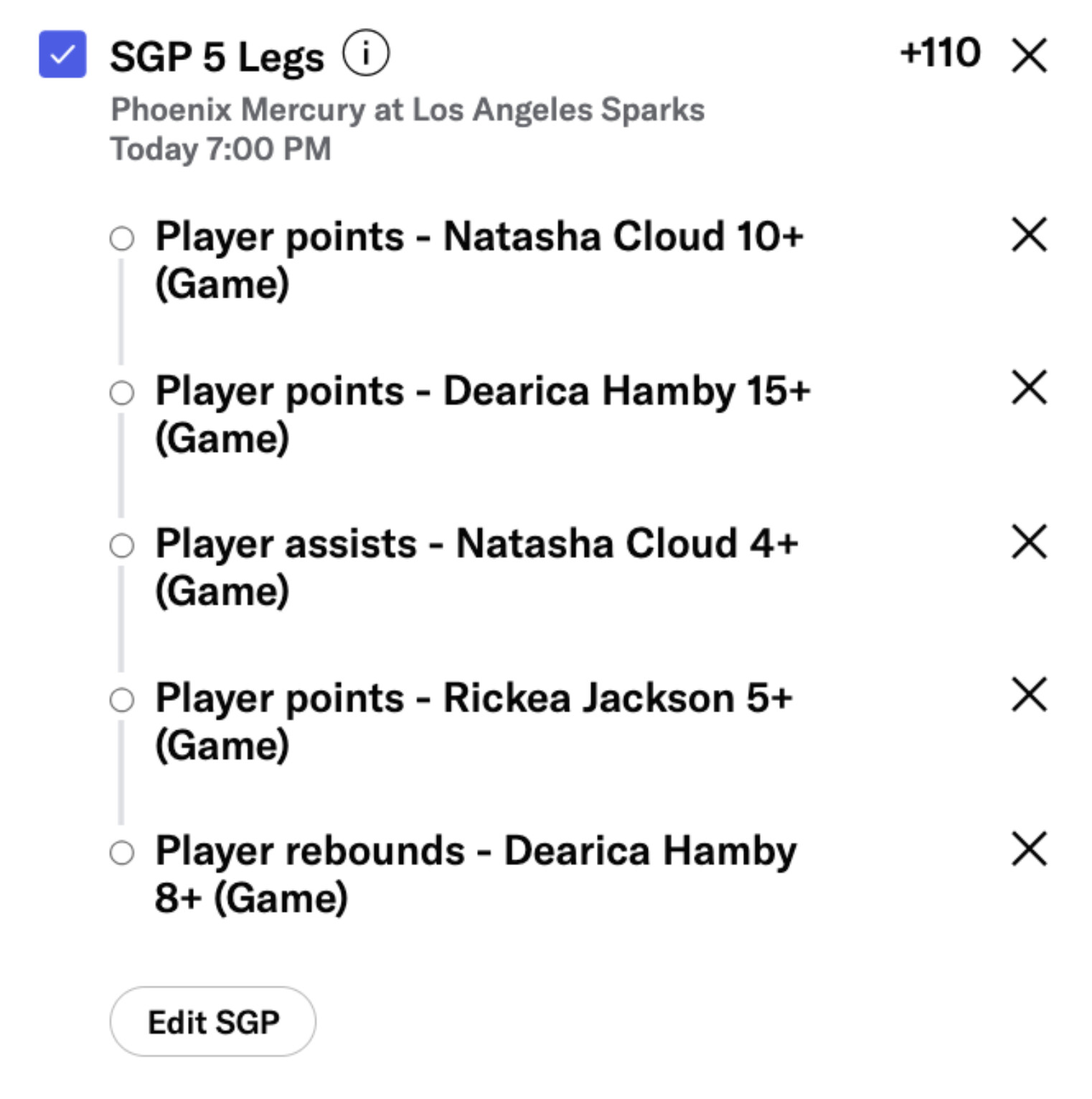
Task: Open the SGP info icon
Action: point(365,53)
